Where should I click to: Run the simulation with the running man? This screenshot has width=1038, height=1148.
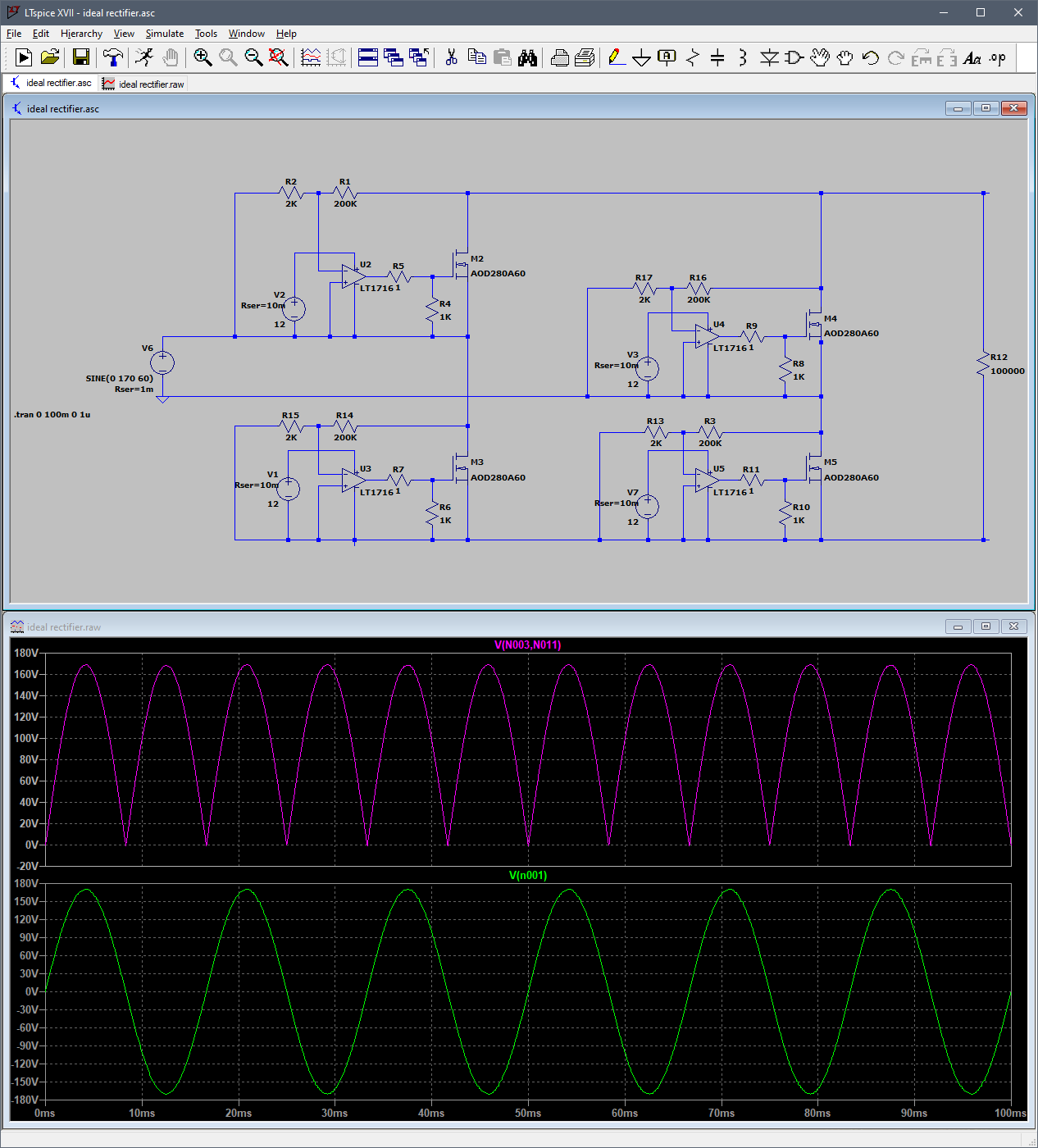tap(144, 57)
